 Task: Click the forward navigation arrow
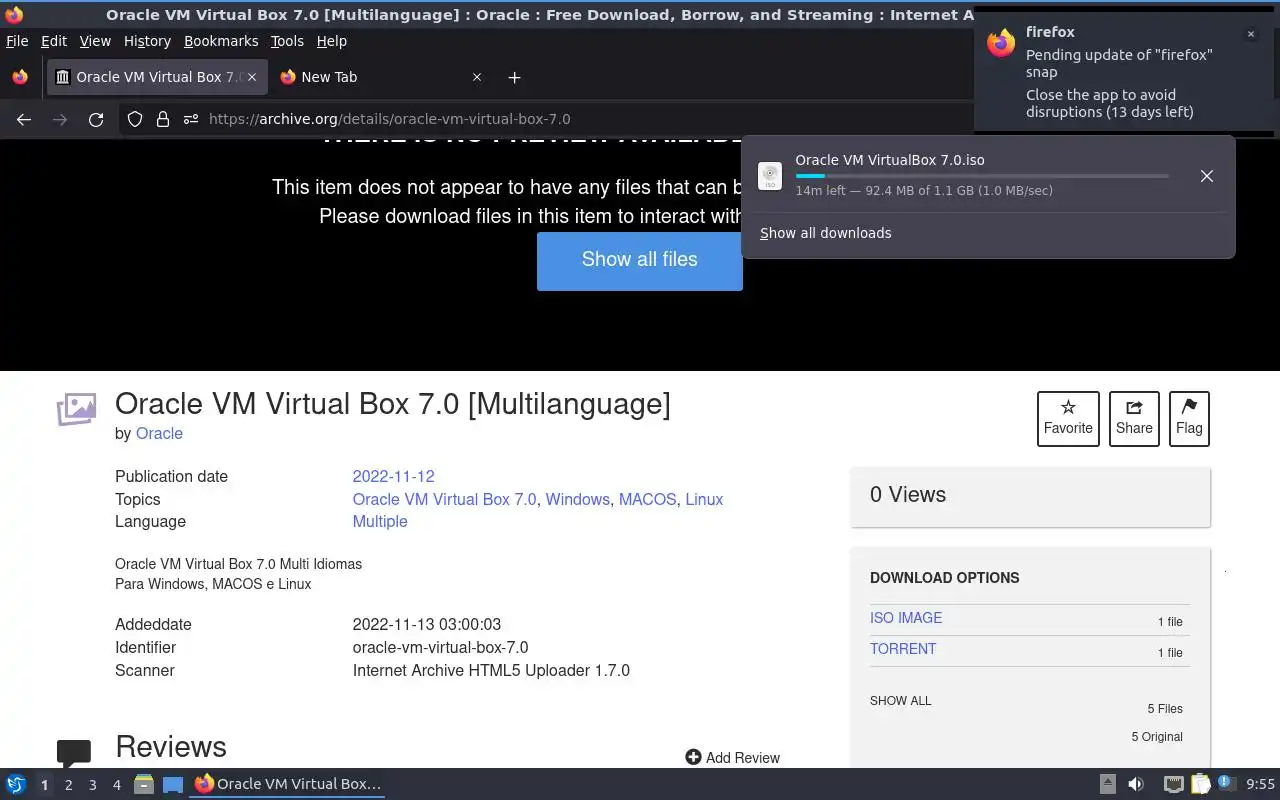point(60,119)
